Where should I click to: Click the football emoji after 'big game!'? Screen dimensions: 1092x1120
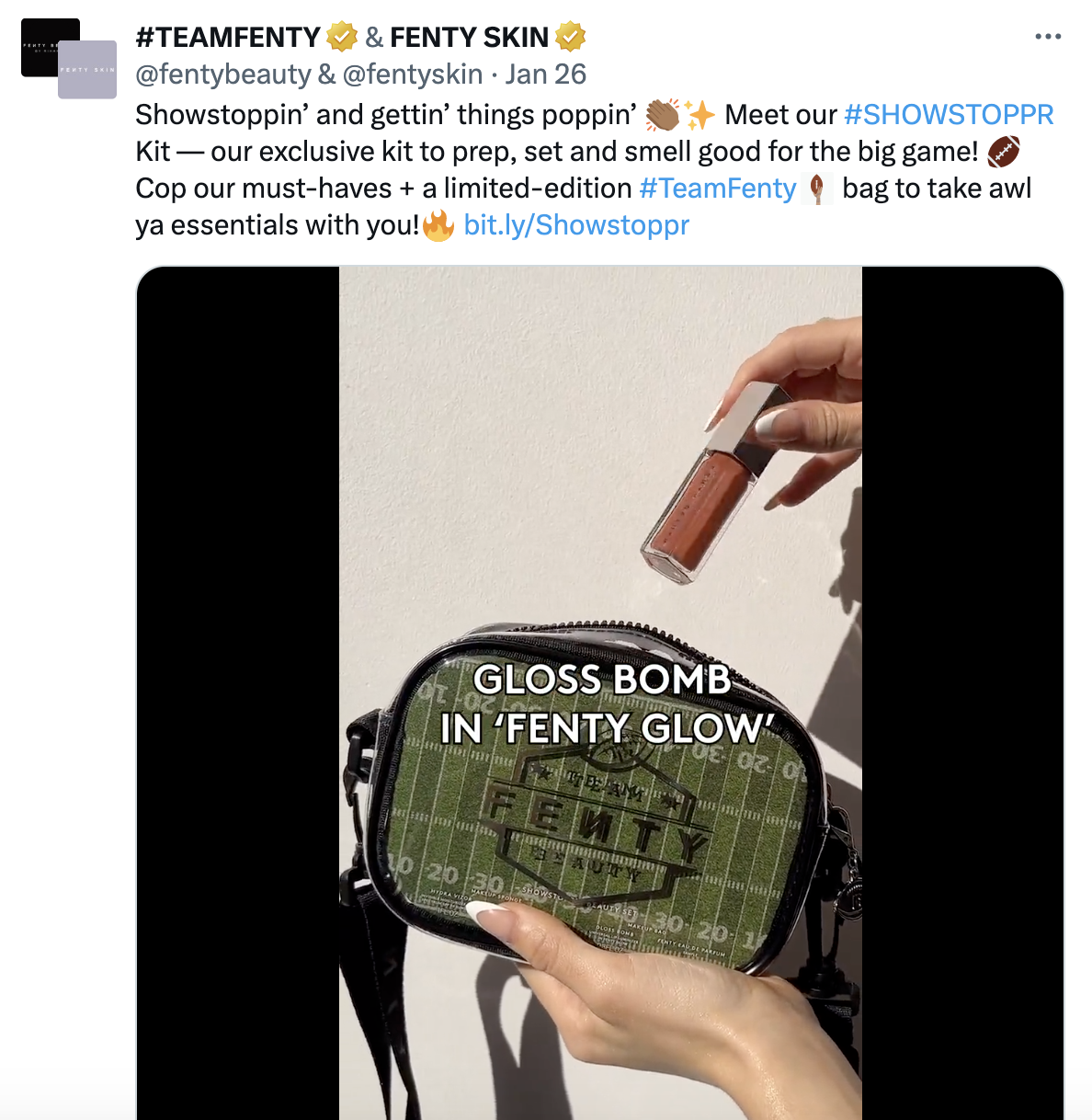[x=1004, y=152]
